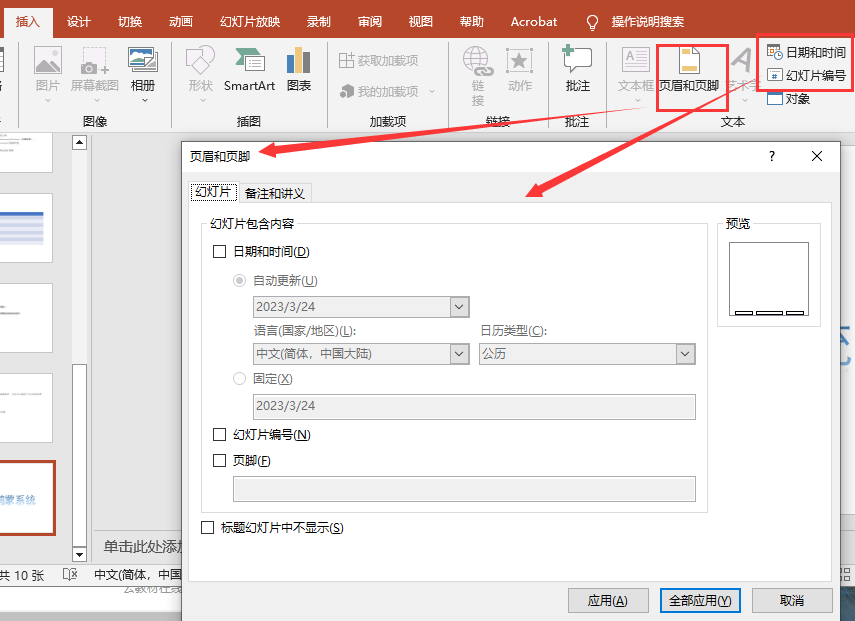Enable the 日期和时间 checkbox
The height and width of the screenshot is (621, 855).
coord(220,252)
